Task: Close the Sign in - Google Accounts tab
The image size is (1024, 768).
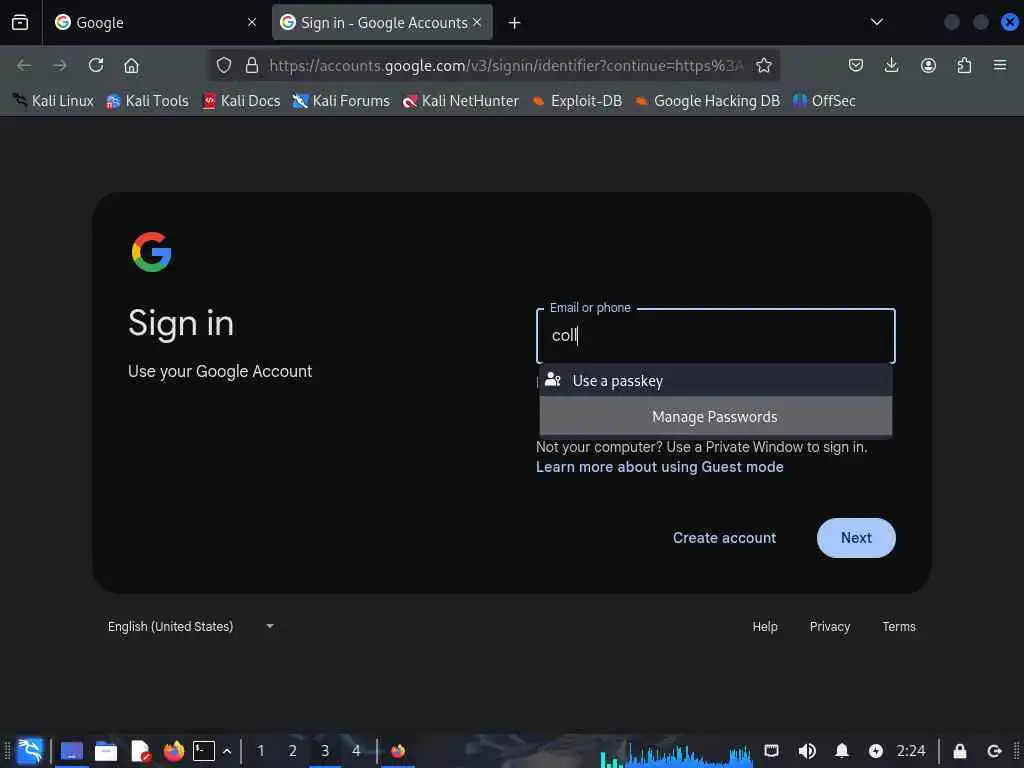Action: [477, 22]
